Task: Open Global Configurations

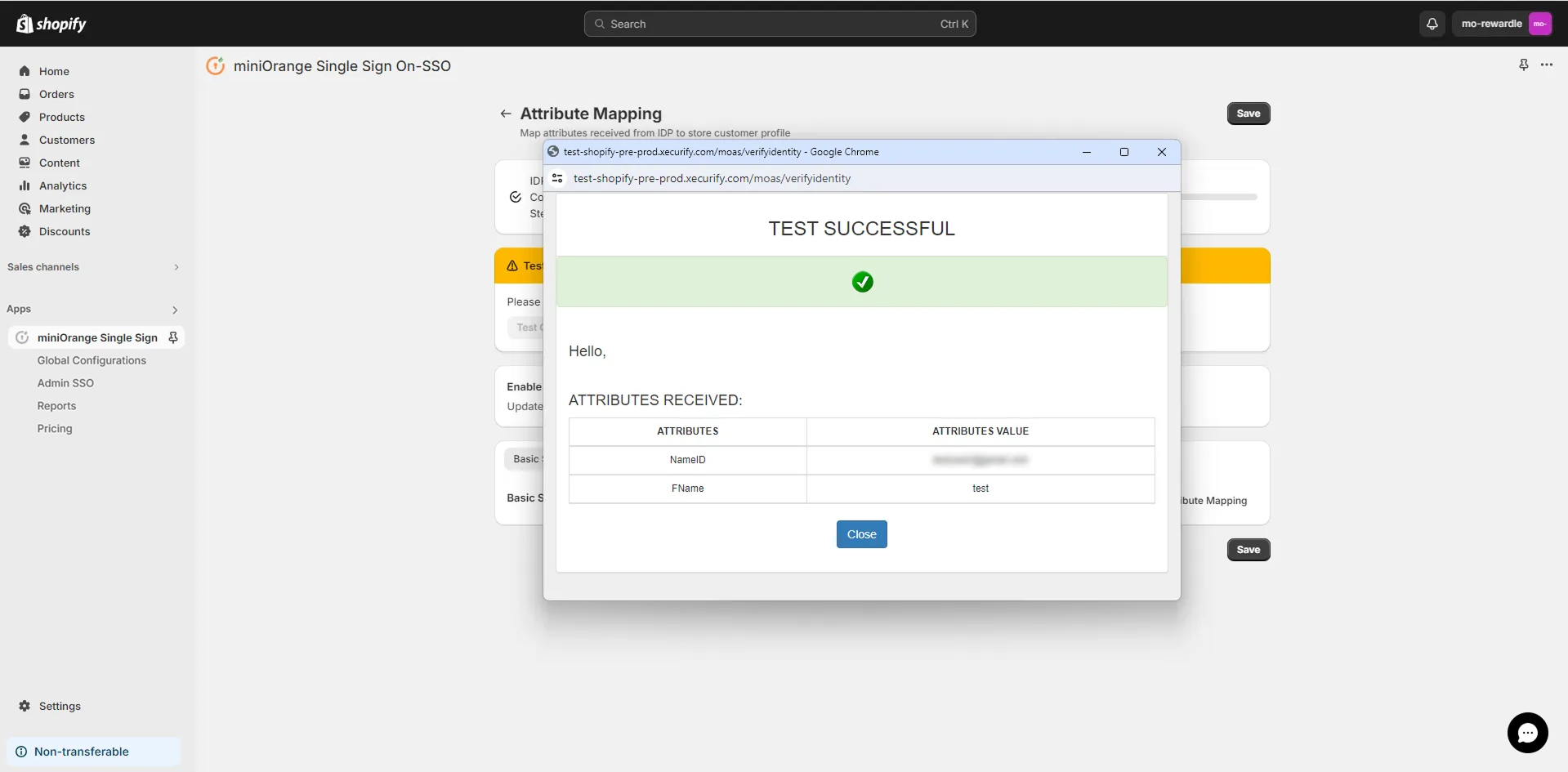Action: coord(92,359)
